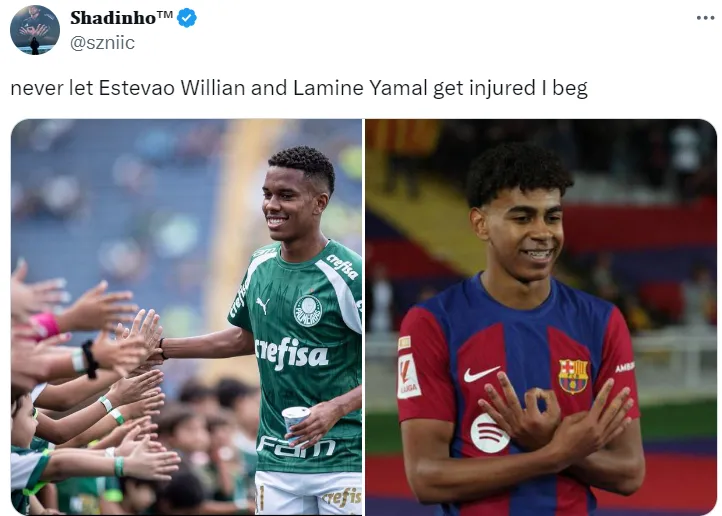Open the left photo of Palmeiras player
The image size is (722, 516).
click(x=186, y=317)
